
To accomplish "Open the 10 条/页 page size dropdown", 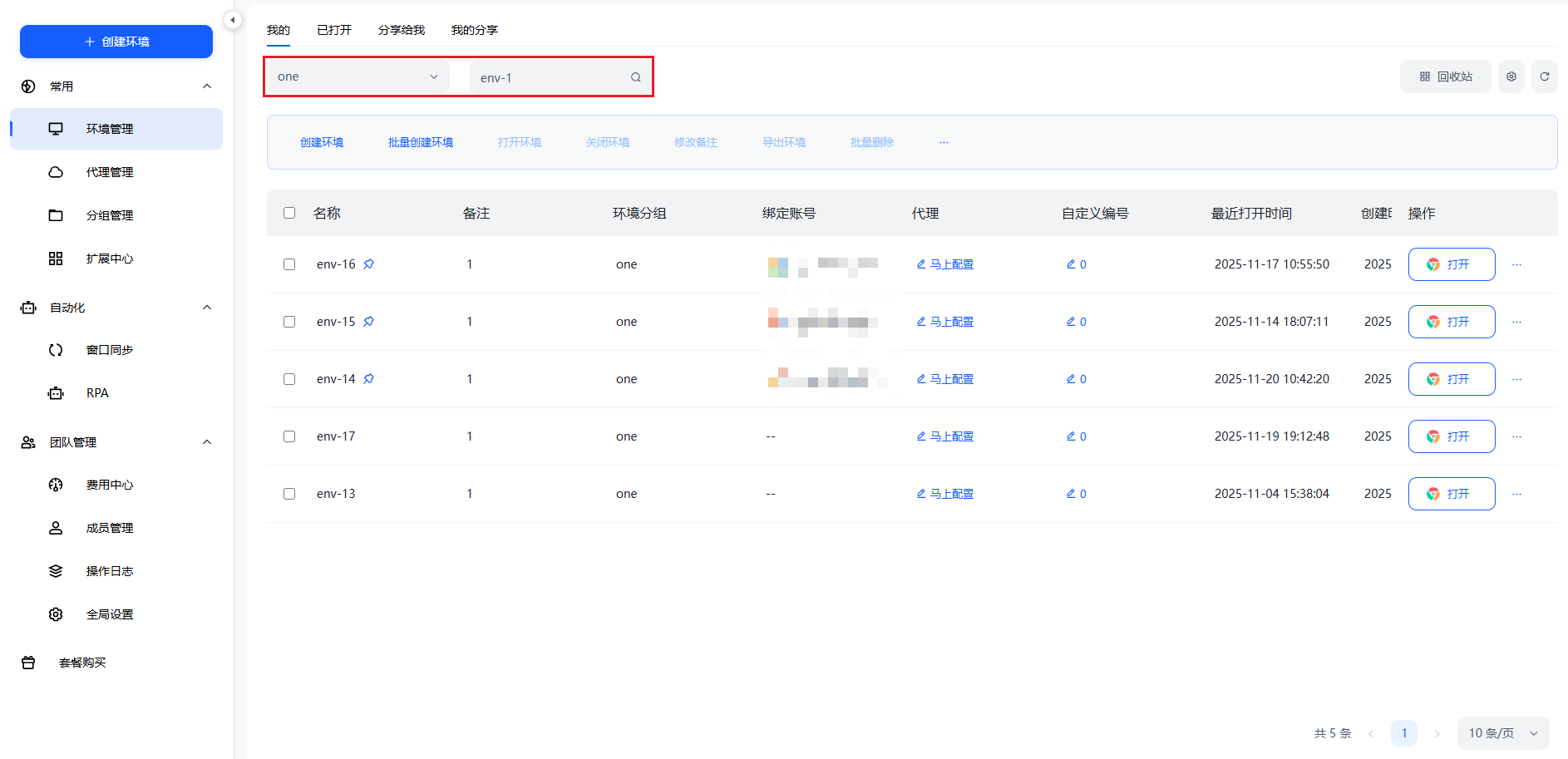I will 1502,733.
